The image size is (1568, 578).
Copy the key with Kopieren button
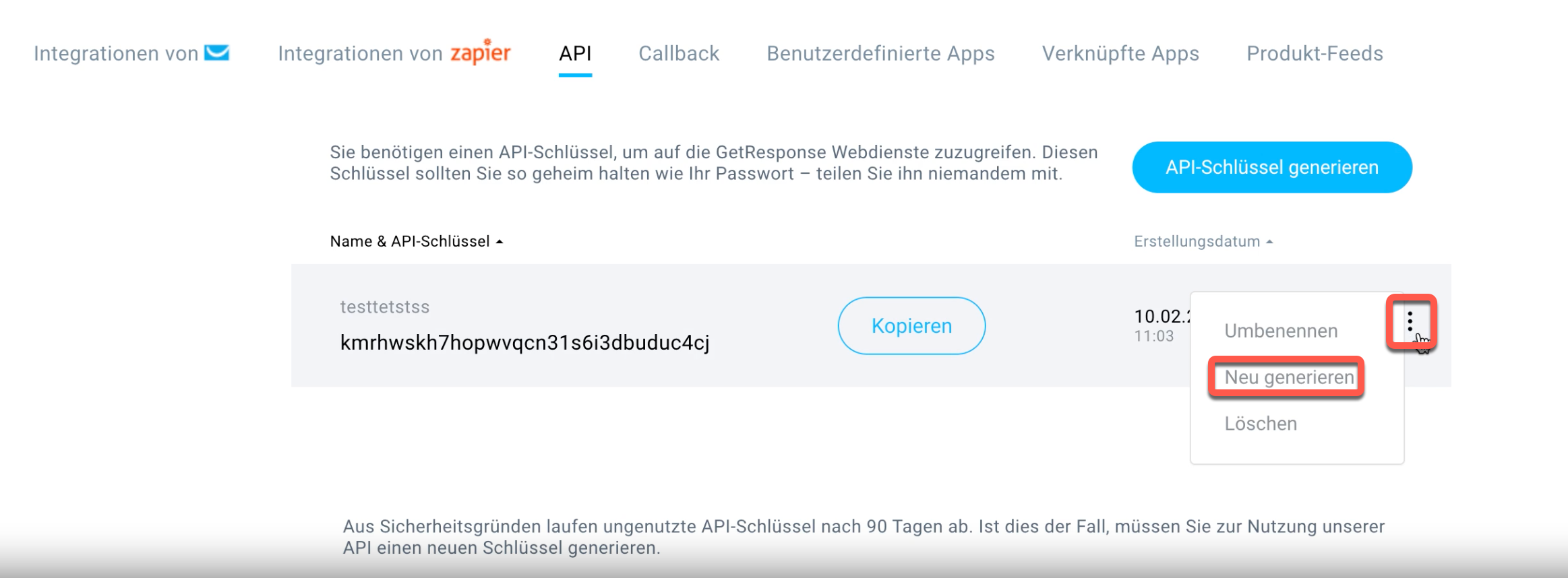pos(911,325)
